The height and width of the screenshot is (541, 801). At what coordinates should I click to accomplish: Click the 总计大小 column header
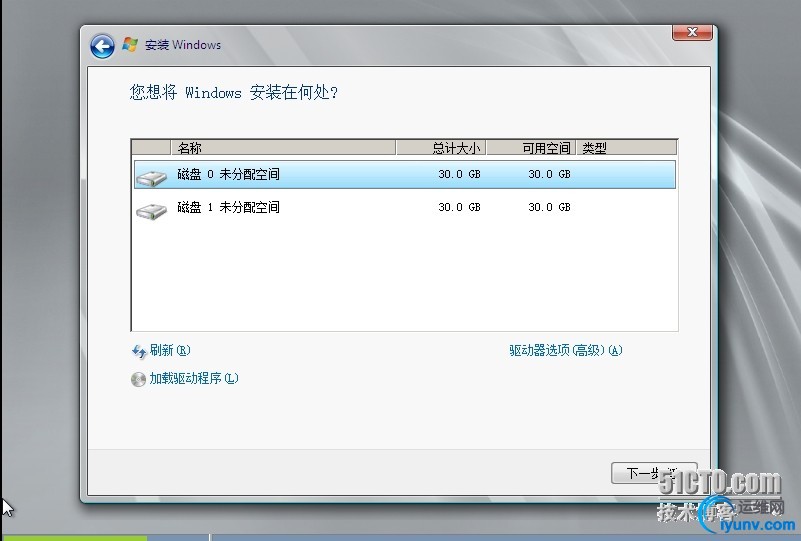(x=441, y=148)
